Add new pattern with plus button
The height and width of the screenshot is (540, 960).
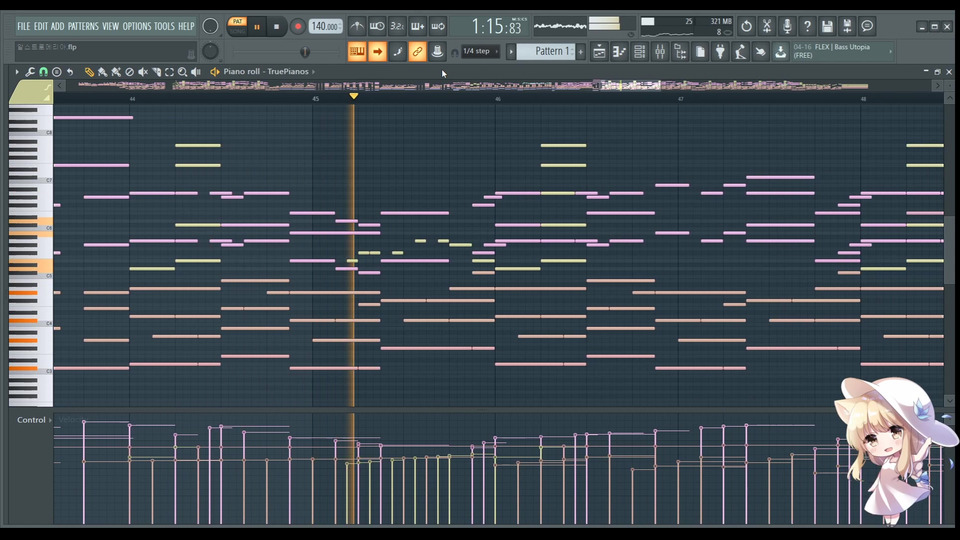coord(581,52)
